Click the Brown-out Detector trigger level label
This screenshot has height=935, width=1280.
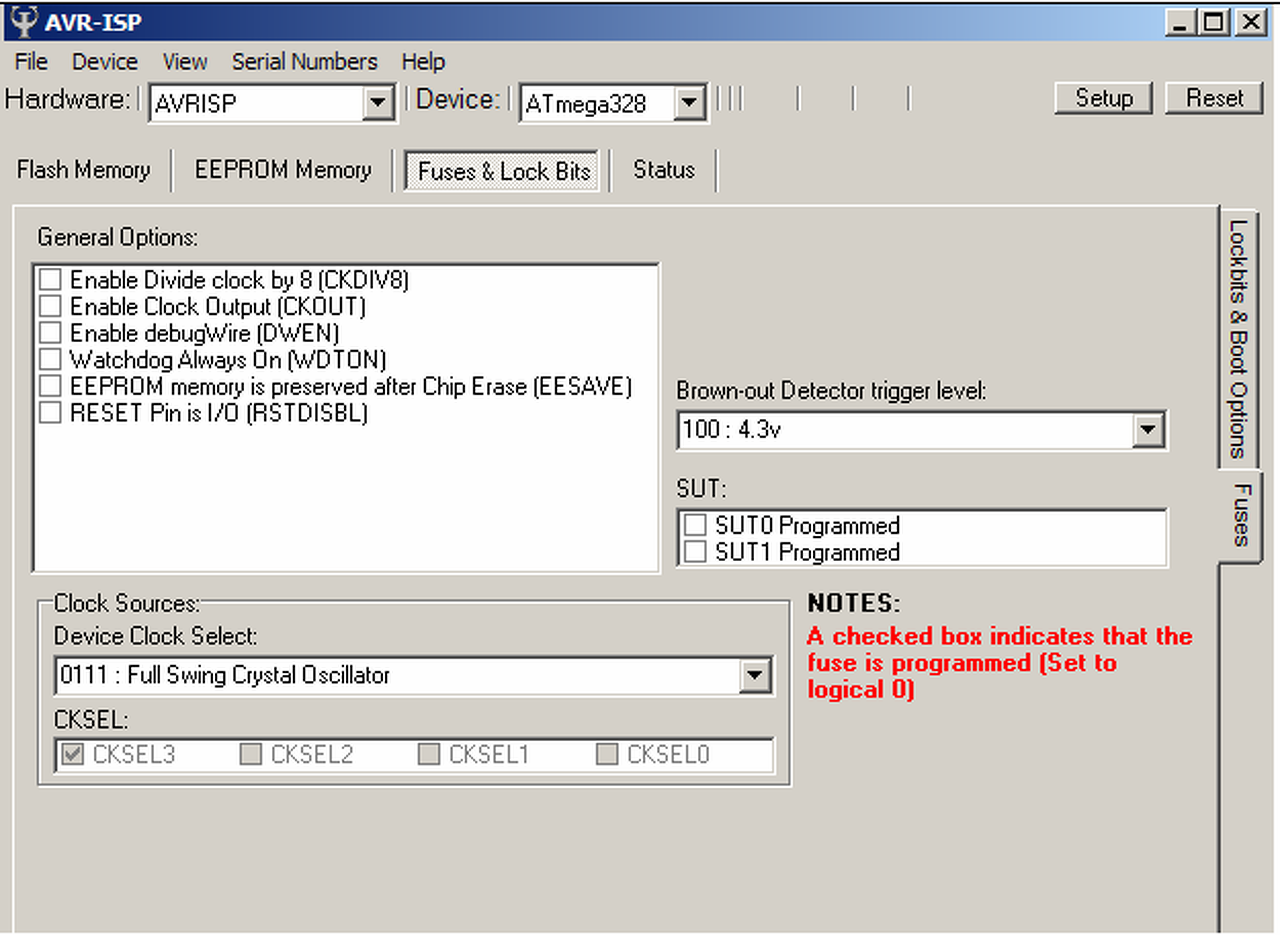click(831, 391)
